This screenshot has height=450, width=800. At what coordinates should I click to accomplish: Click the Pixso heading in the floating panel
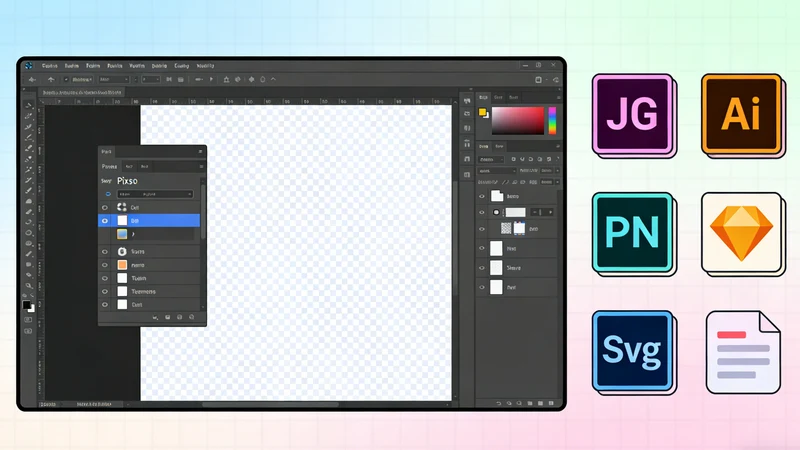pyautogui.click(x=127, y=181)
